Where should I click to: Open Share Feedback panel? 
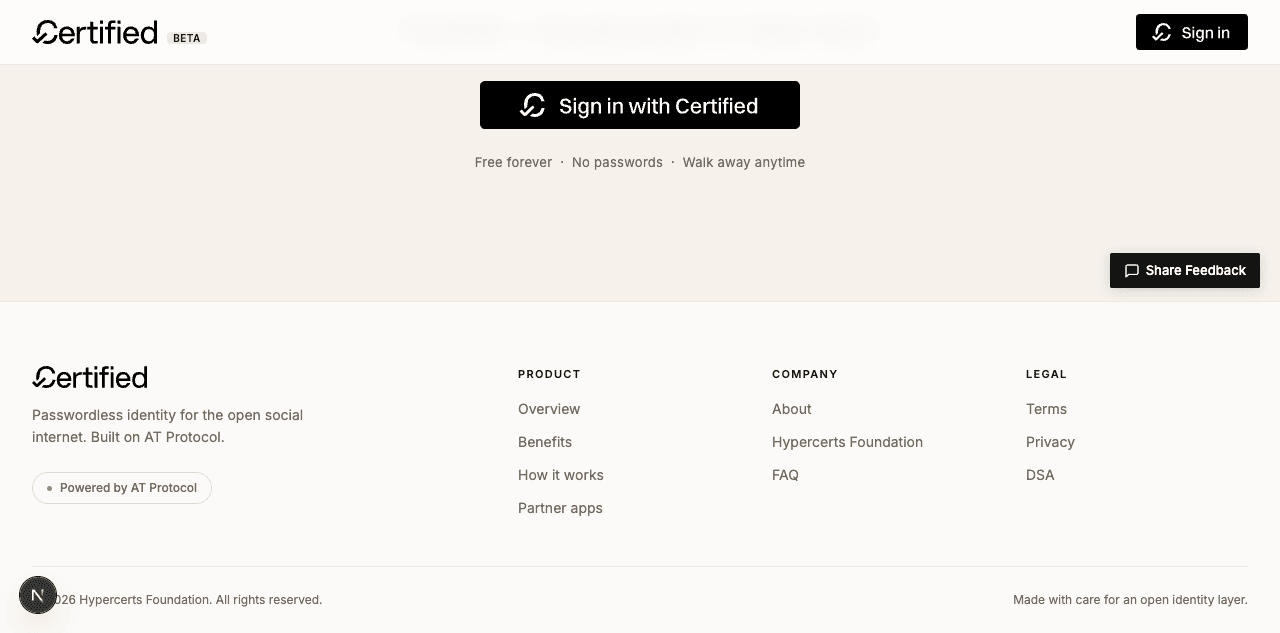(x=1185, y=270)
